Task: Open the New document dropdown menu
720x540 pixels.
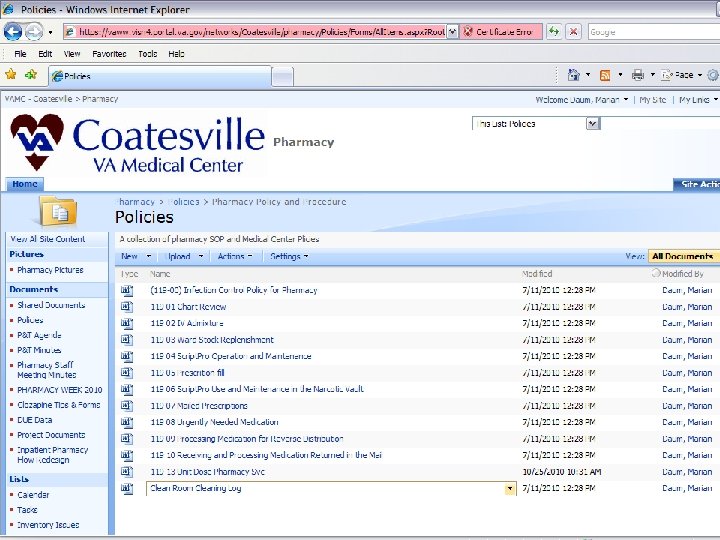Action: tap(136, 257)
